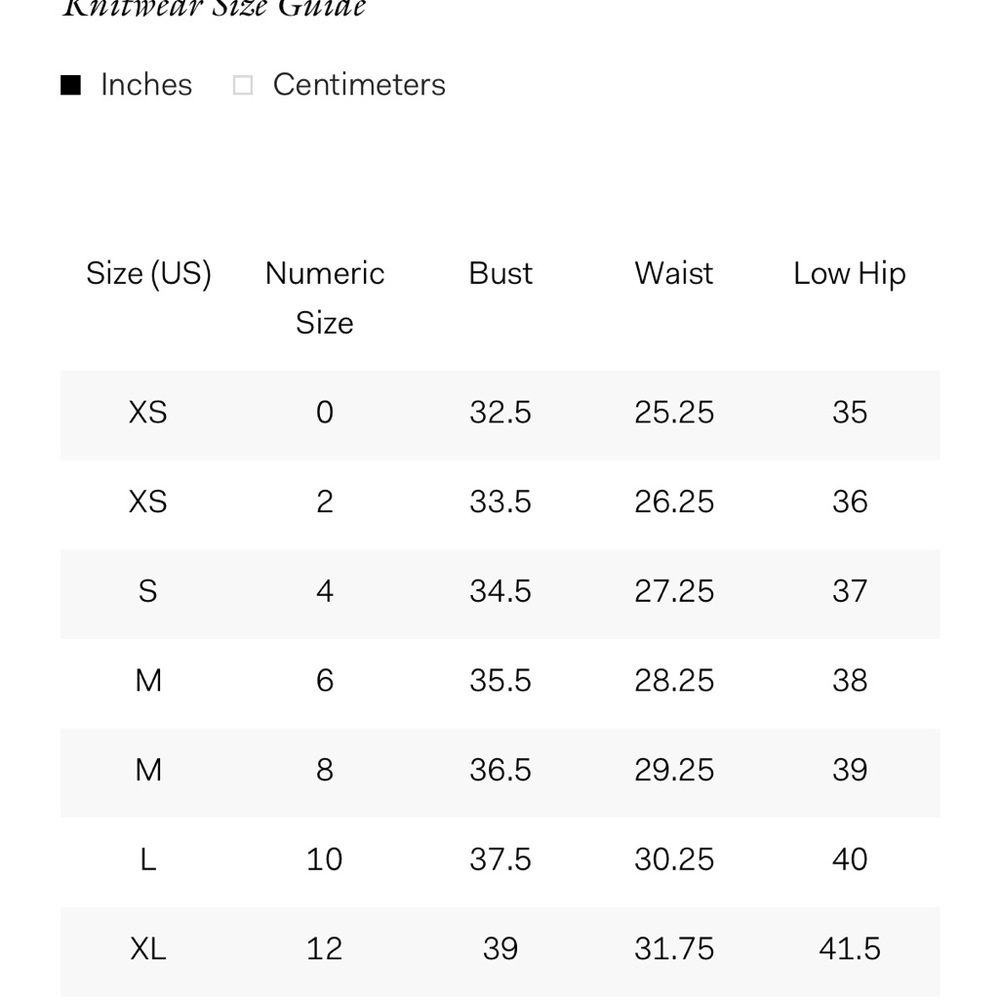The height and width of the screenshot is (1000, 1000).
Task: Click the Size (US) column header
Action: [149, 274]
